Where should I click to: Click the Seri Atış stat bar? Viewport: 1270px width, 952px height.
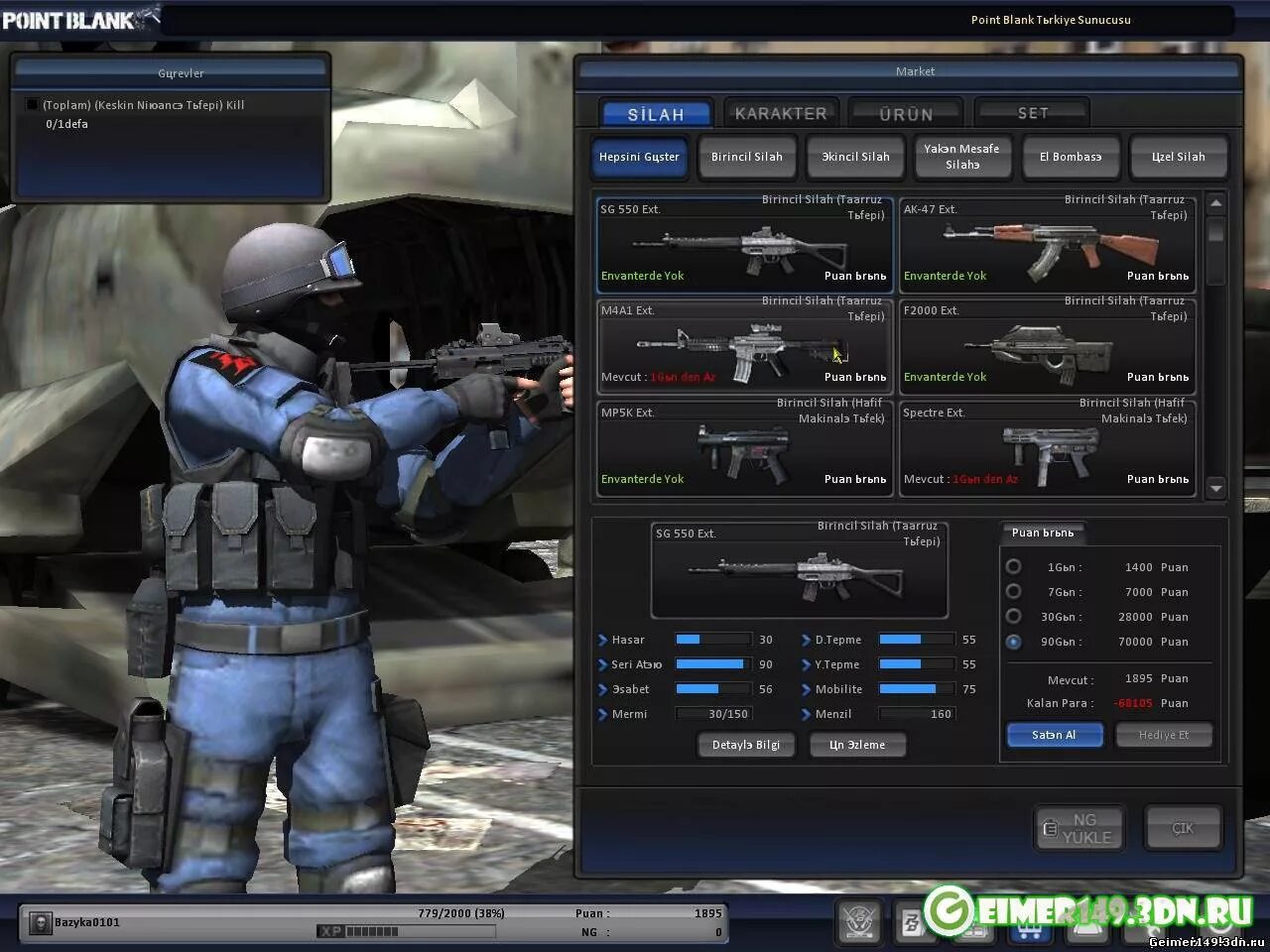pyautogui.click(x=712, y=664)
